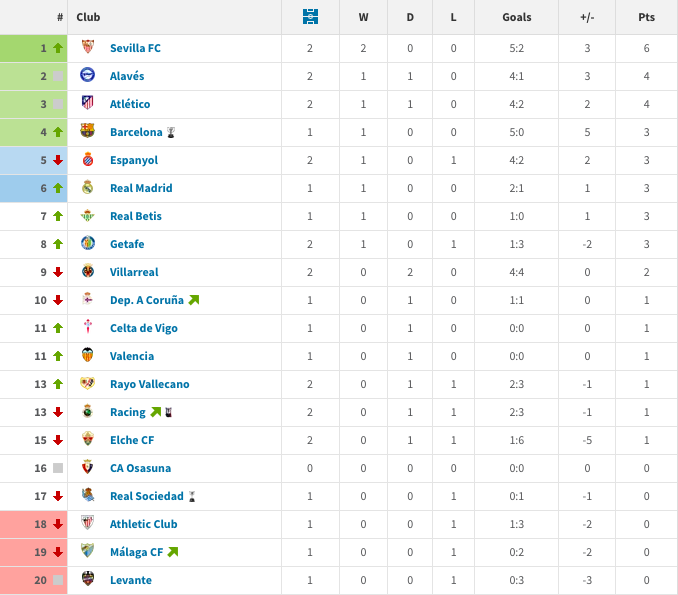Select the Goals column header
This screenshot has width=678, height=595.
(517, 17)
